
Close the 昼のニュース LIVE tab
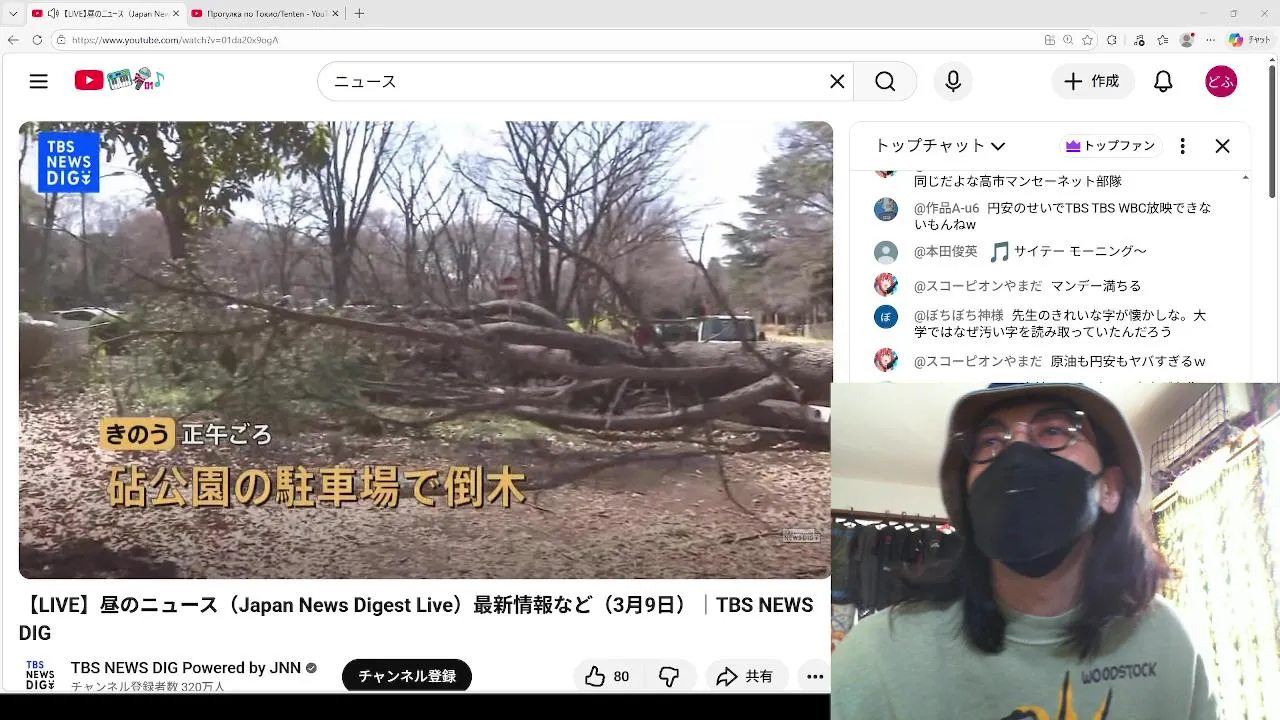pos(174,14)
